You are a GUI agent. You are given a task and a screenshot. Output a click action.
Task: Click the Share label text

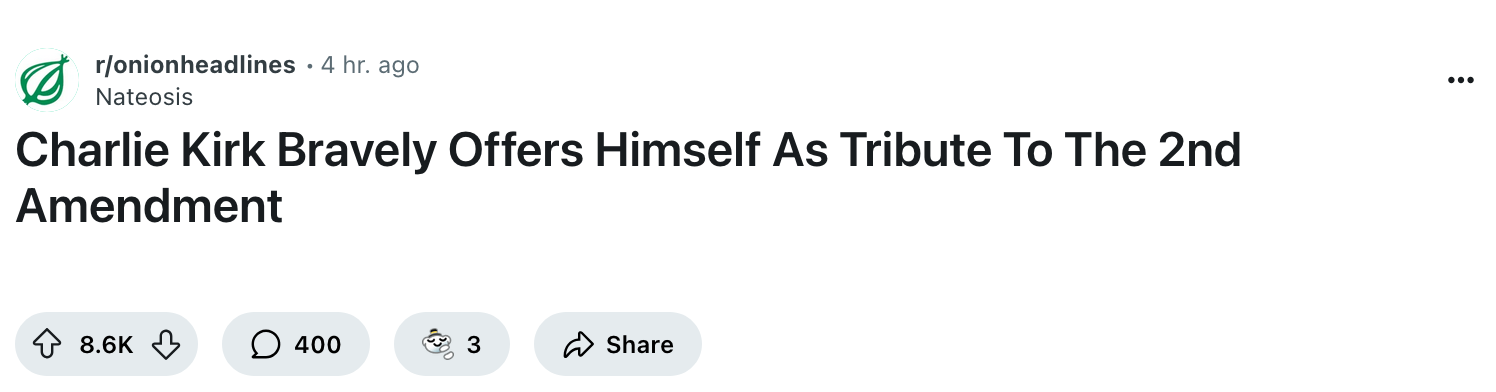coord(640,345)
